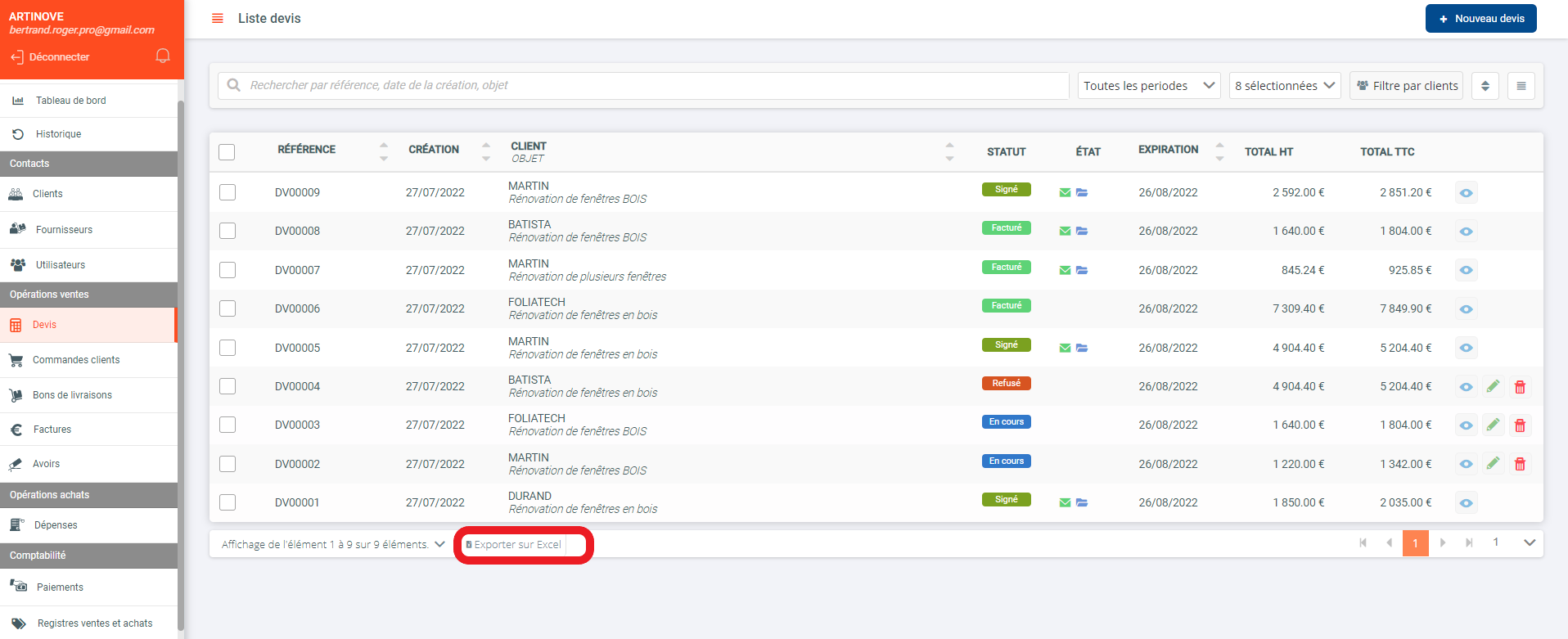The image size is (1568, 639).
Task: Open Factures in the sidebar
Action: coord(52,430)
